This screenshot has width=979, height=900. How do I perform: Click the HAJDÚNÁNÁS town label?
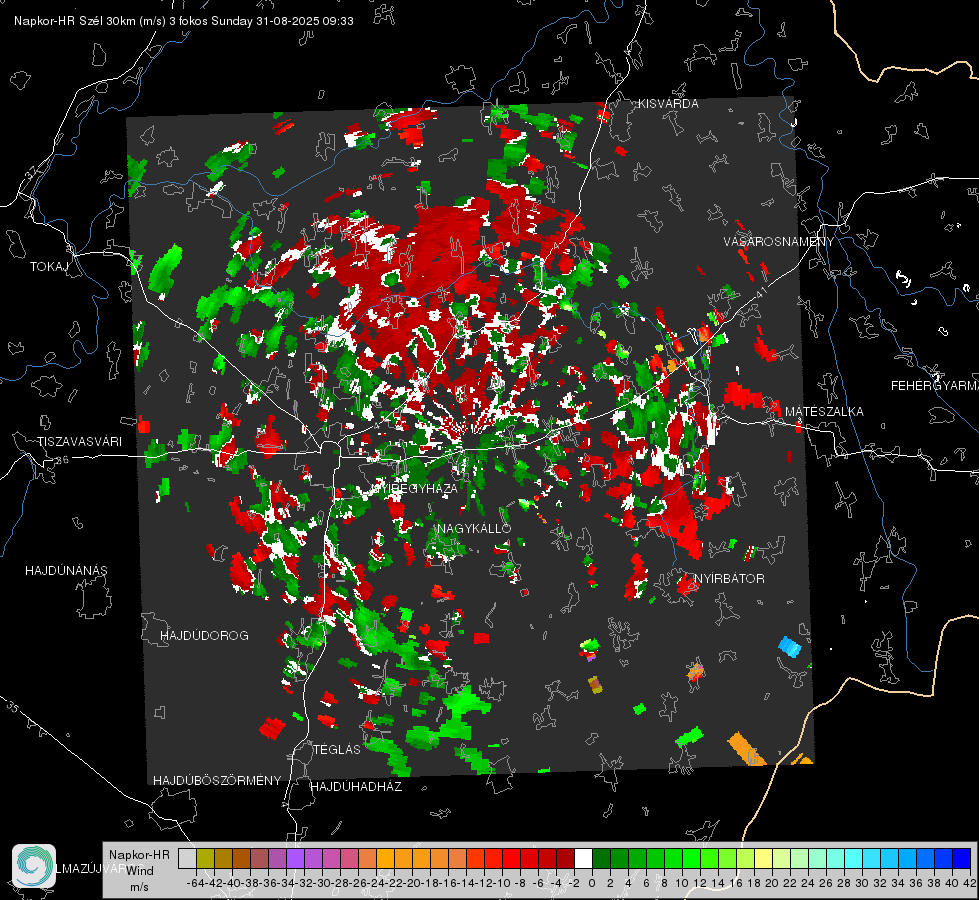click(66, 570)
